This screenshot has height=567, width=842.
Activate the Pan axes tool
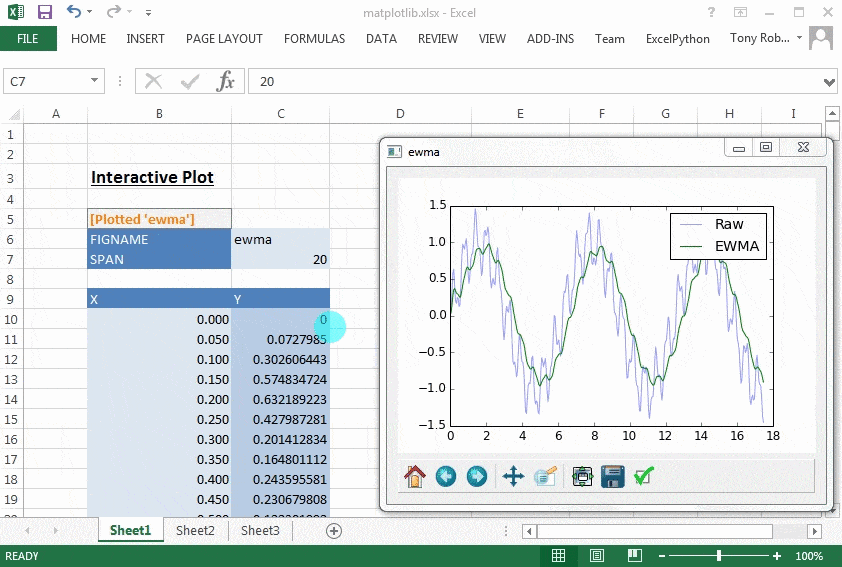click(513, 476)
